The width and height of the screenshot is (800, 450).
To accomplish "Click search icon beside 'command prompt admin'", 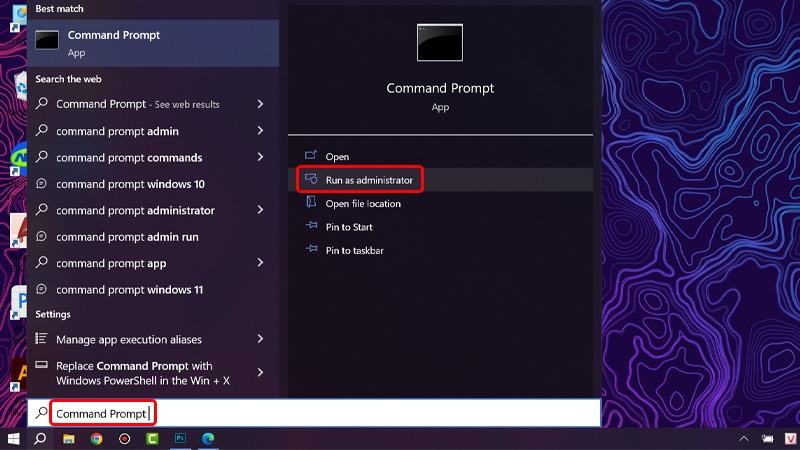I will pos(42,130).
